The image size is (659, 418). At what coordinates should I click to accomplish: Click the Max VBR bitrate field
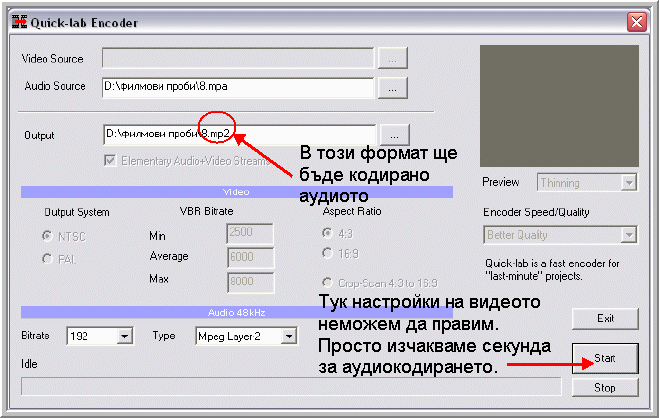click(250, 282)
